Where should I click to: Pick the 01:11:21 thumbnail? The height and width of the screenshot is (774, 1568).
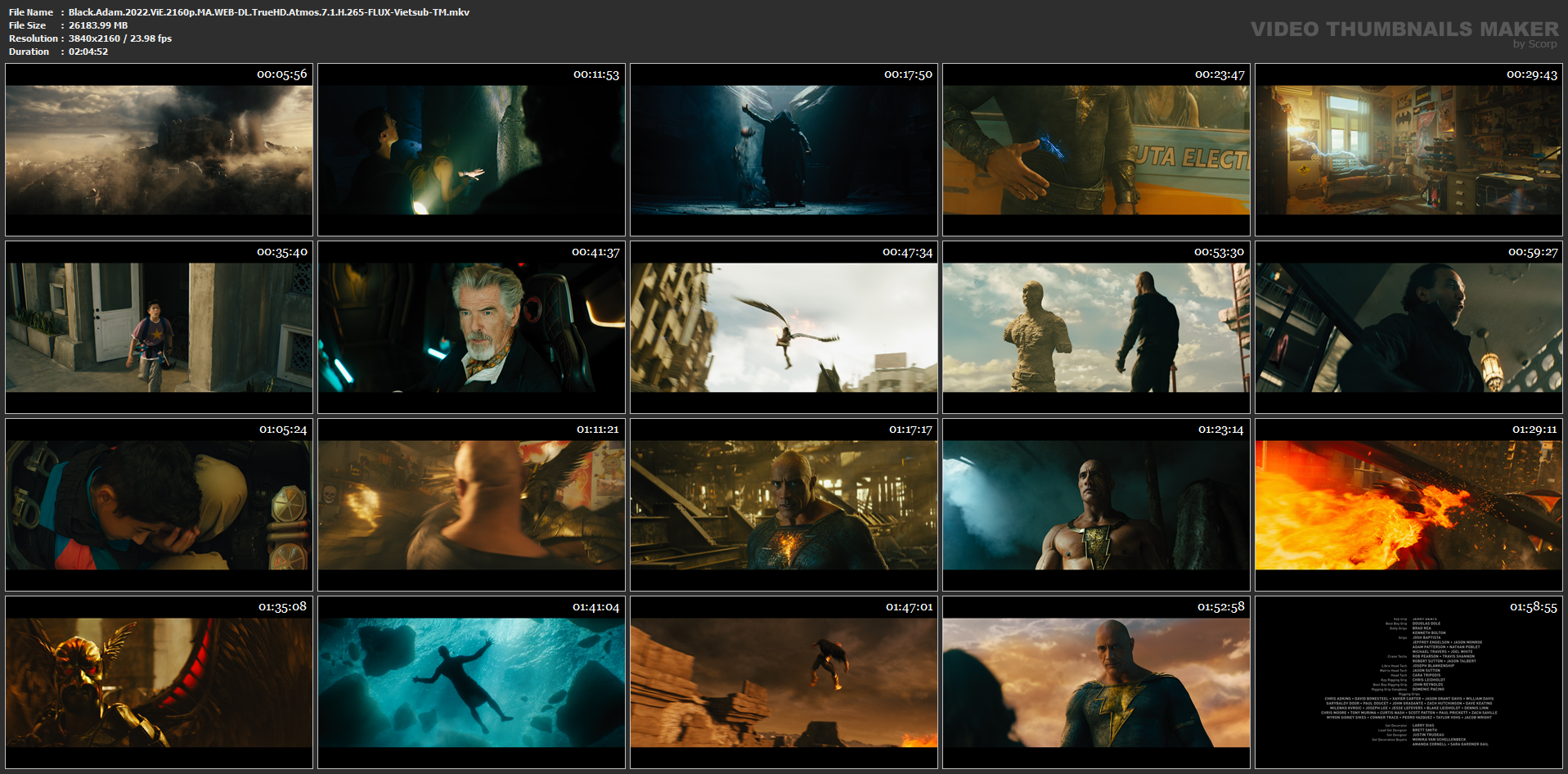tap(472, 505)
